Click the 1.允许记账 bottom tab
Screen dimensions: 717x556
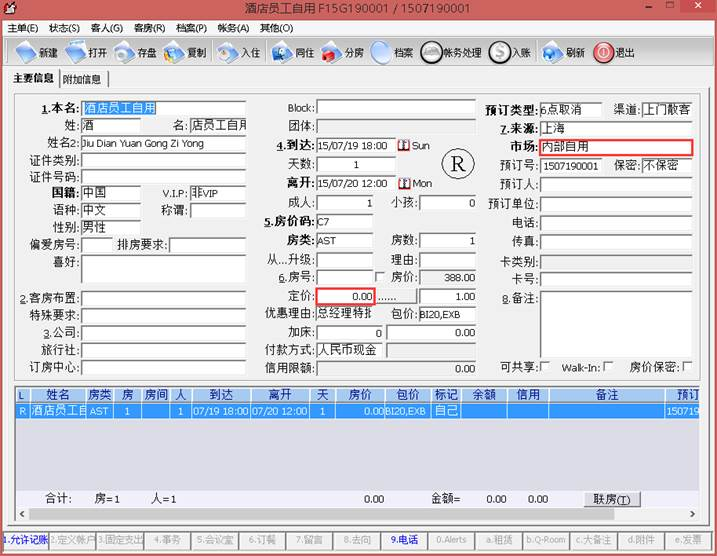click(x=26, y=540)
